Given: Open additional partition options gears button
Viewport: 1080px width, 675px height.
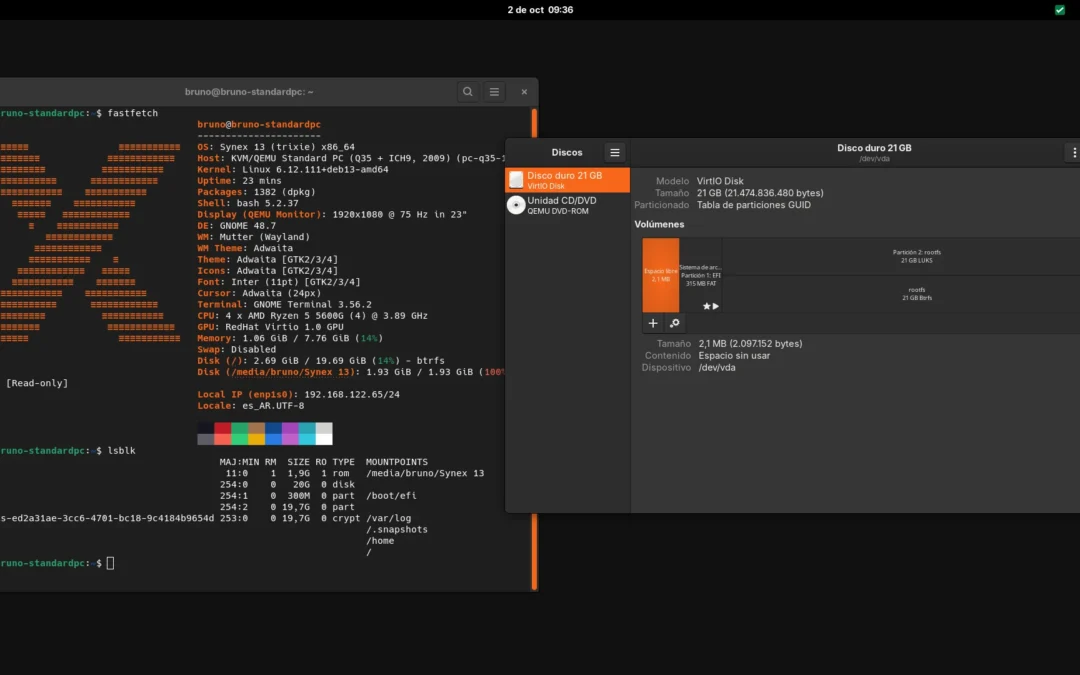Looking at the screenshot, I should pyautogui.click(x=674, y=323).
